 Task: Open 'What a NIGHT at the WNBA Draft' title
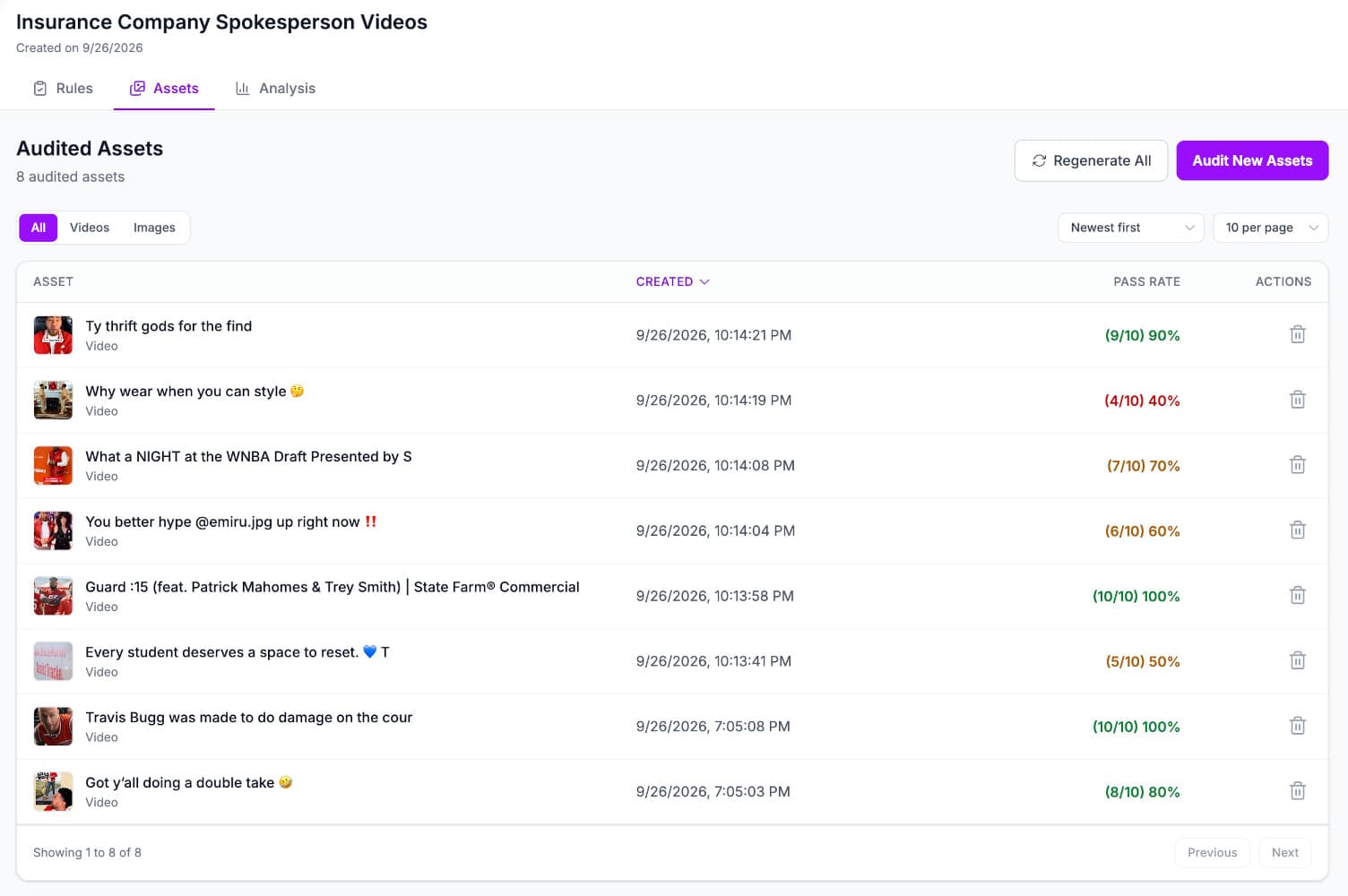coord(248,457)
